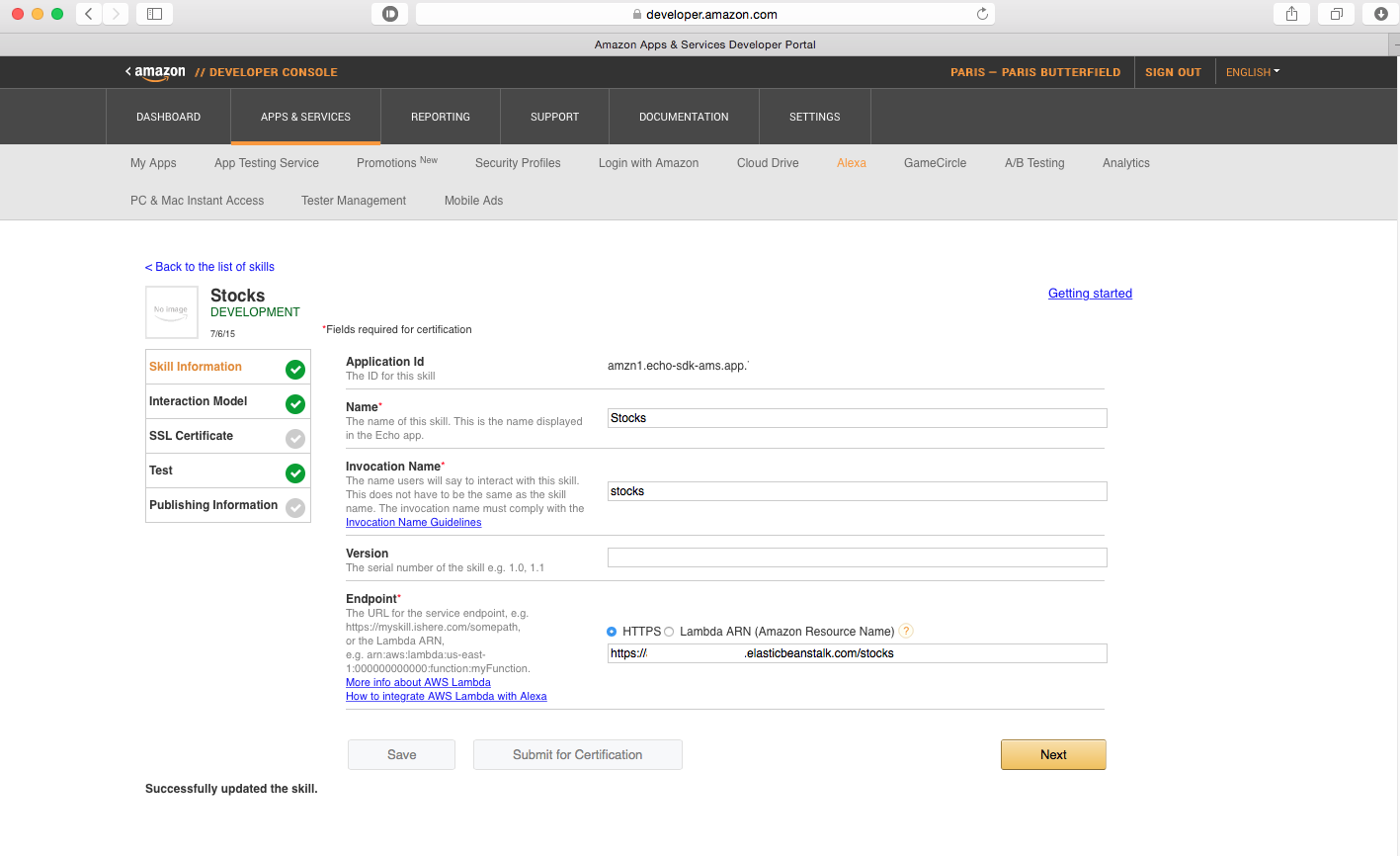Click the Paris Butterfield account name
Viewport: 1400px width, 856px height.
[x=1035, y=72]
